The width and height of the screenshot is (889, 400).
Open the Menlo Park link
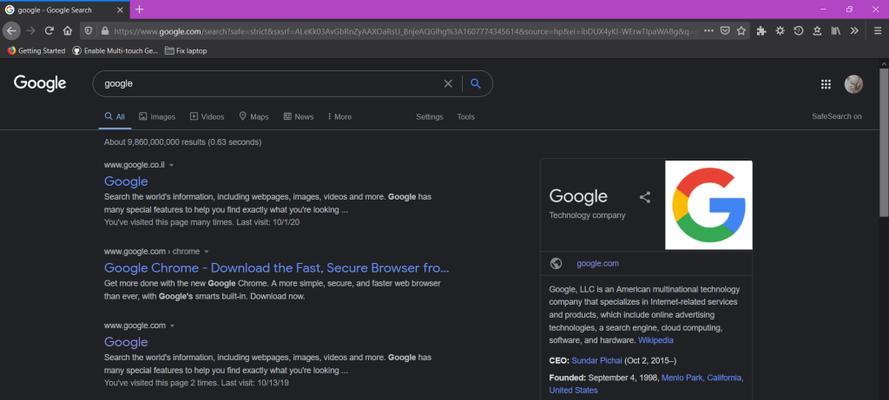[x=682, y=377]
